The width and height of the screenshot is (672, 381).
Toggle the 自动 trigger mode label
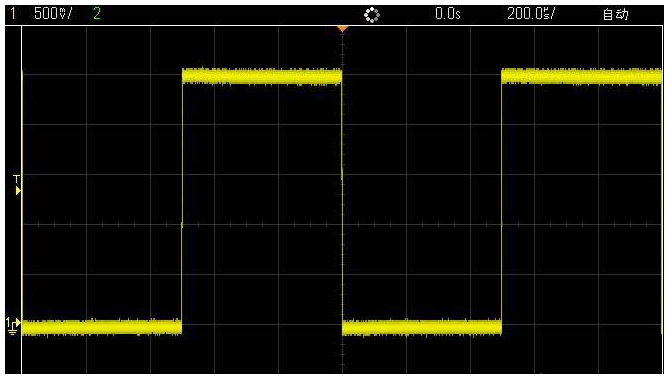pos(616,14)
